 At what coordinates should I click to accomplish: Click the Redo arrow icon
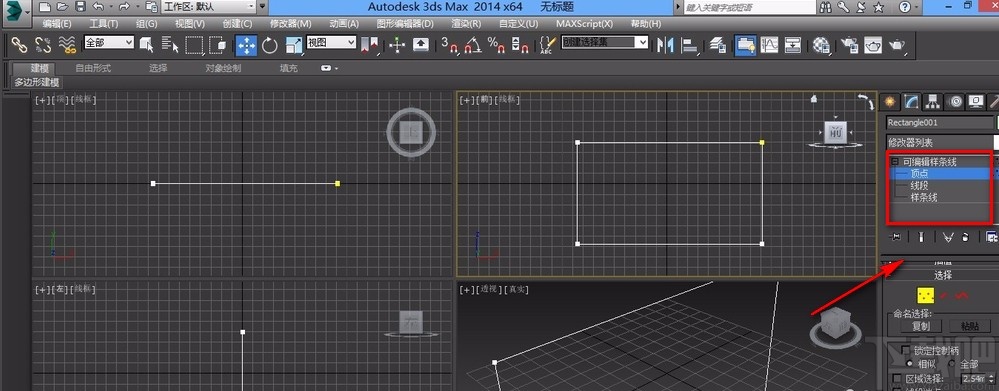tap(124, 7)
